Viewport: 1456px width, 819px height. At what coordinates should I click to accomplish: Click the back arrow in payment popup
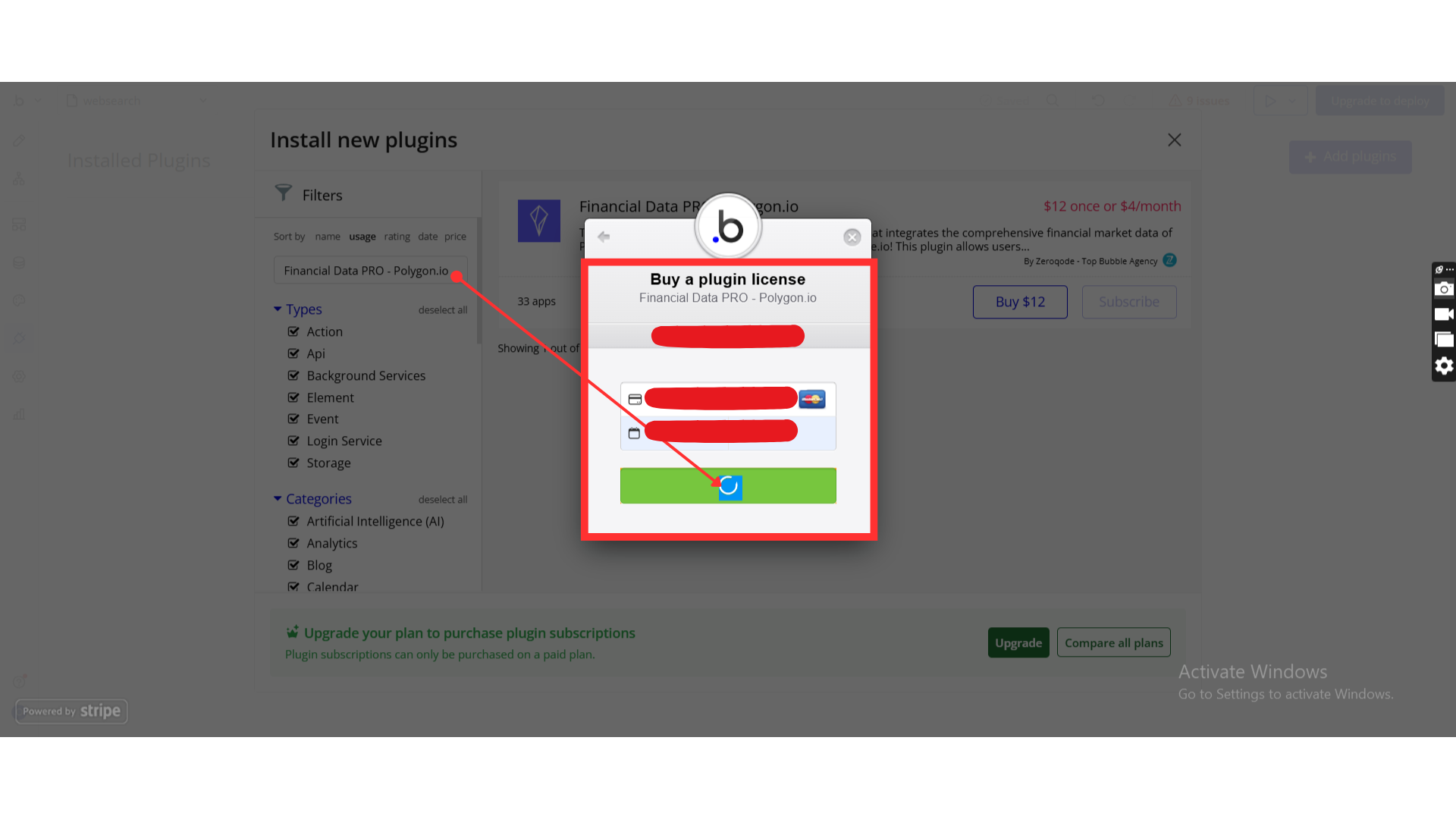pyautogui.click(x=604, y=237)
